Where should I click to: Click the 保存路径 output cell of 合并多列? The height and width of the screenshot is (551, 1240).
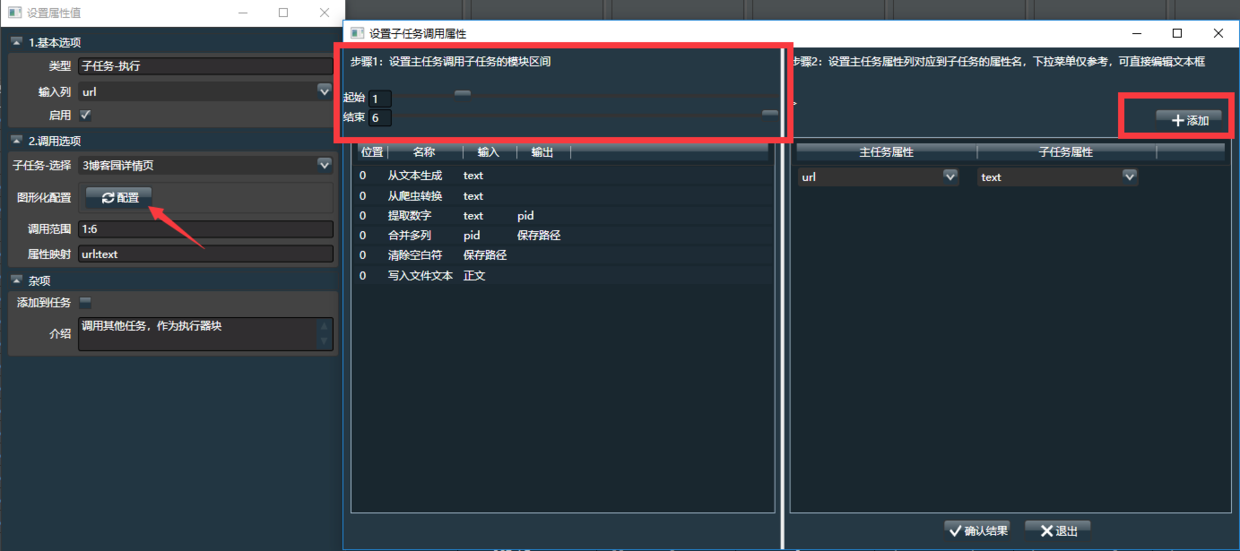[539, 236]
